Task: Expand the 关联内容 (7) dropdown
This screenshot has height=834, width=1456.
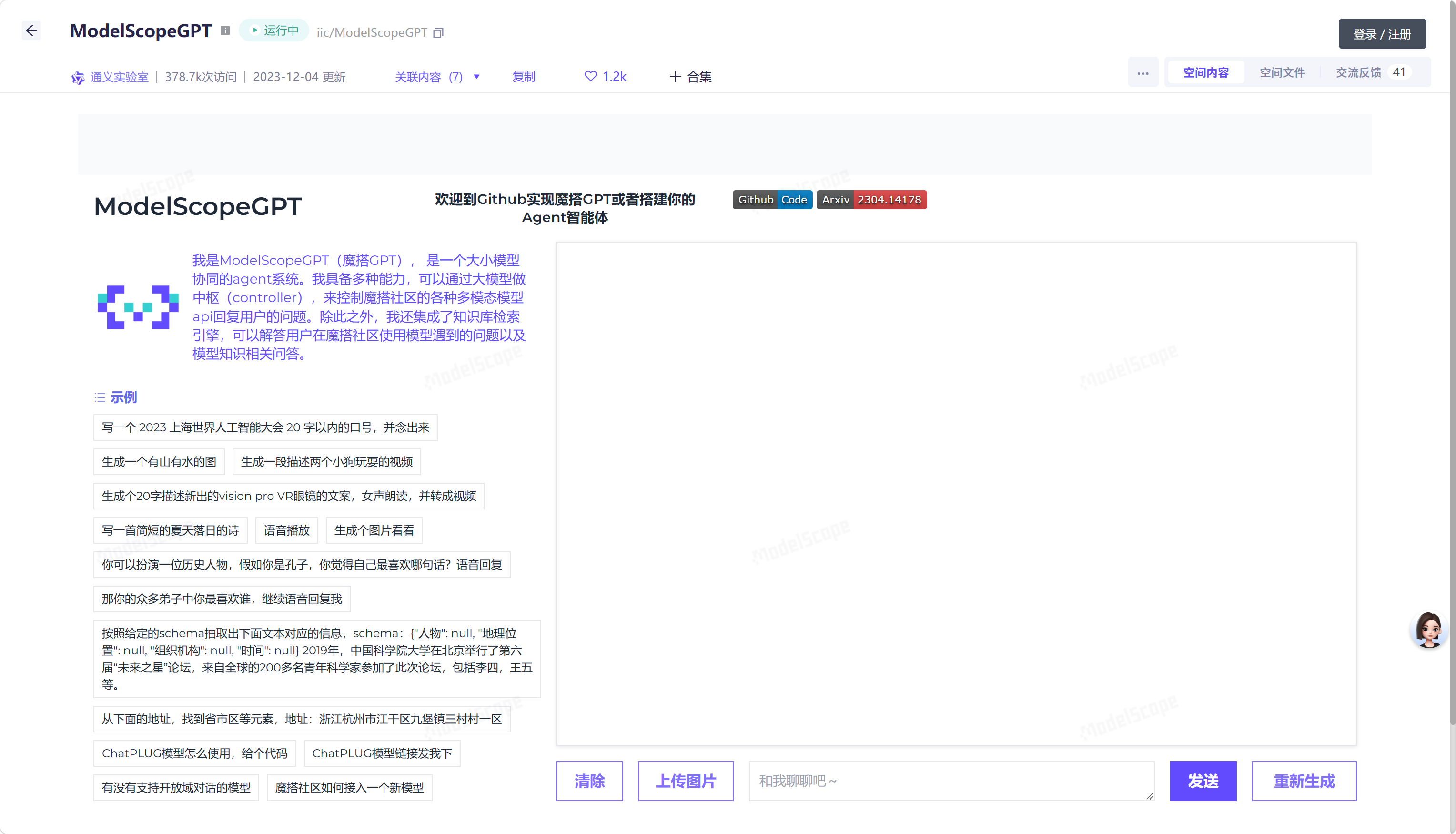Action: pyautogui.click(x=437, y=77)
